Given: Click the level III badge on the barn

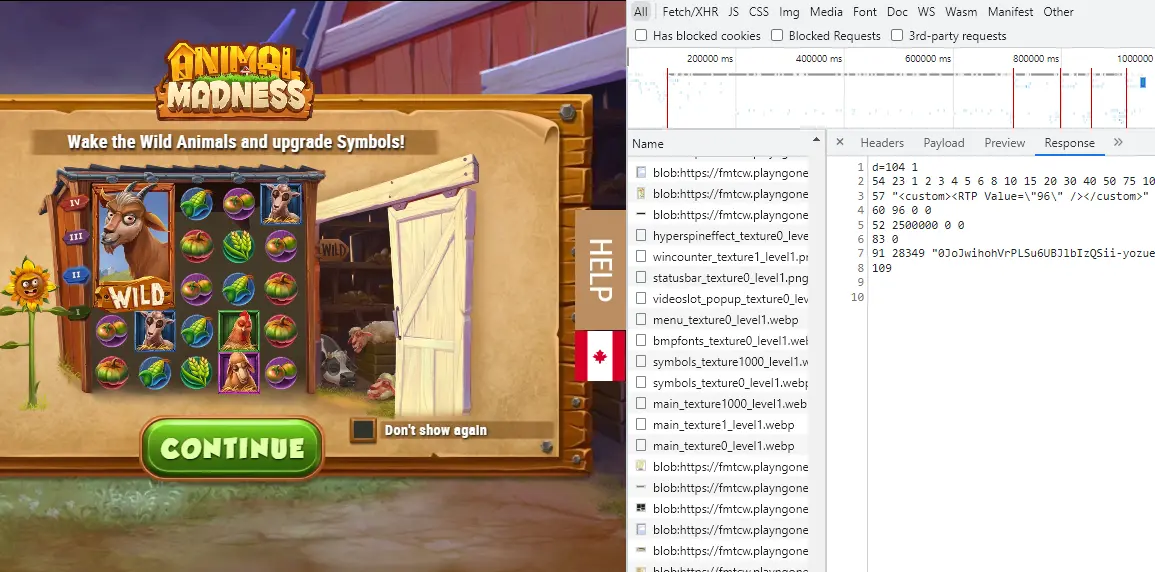Looking at the screenshot, I should 75,237.
